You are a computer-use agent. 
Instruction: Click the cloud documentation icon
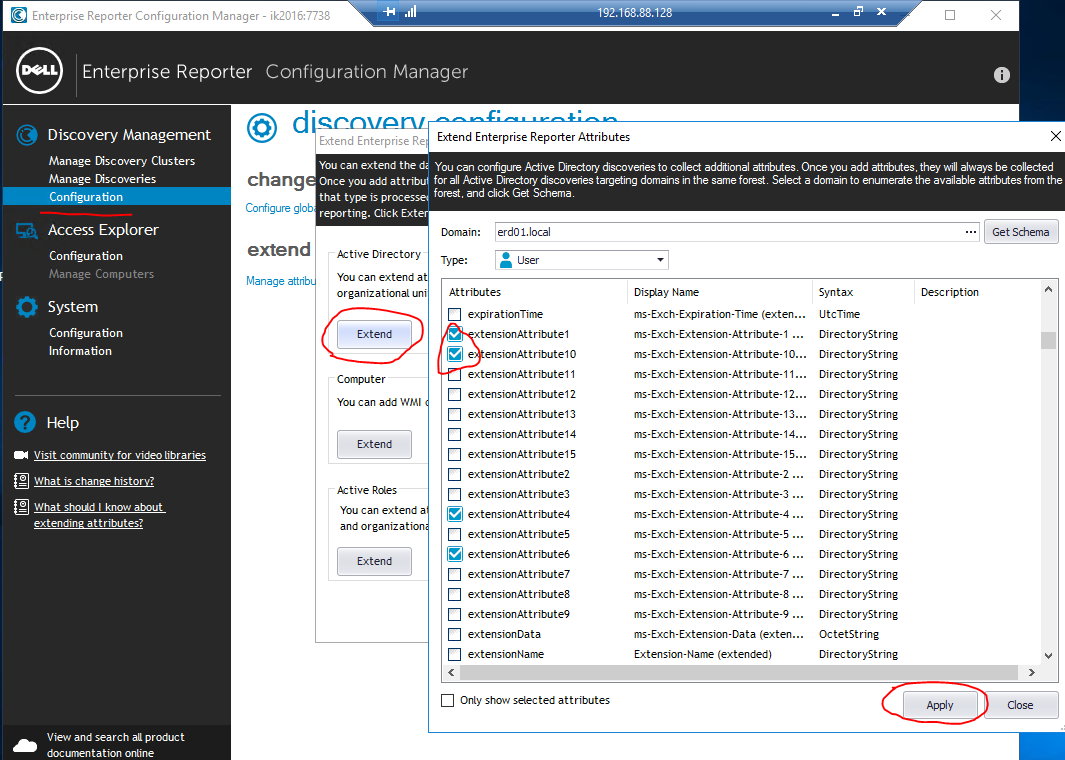[x=25, y=745]
